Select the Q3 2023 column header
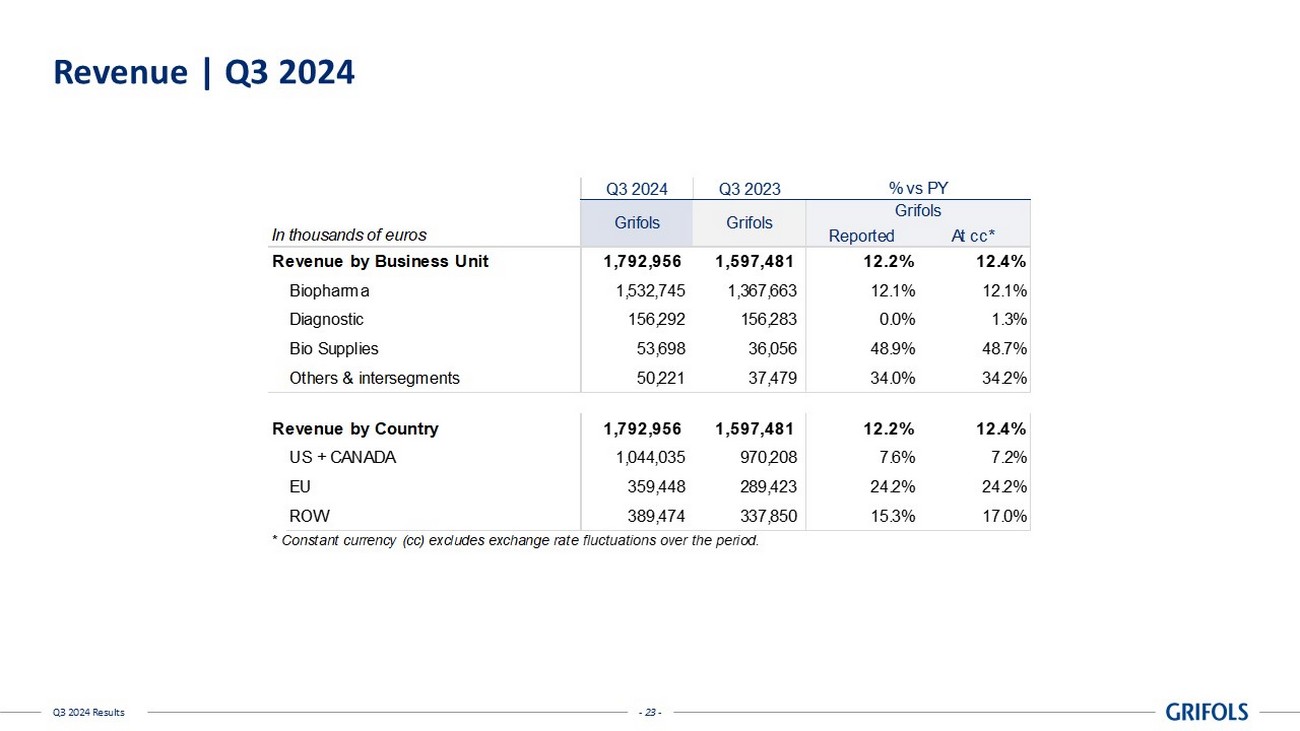Screen dimensions: 1300x731 click(749, 188)
